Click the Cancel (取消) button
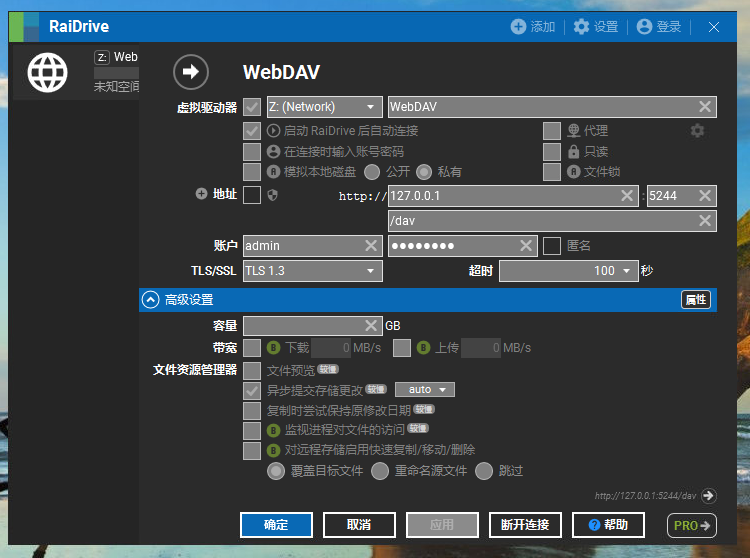750x558 pixels. [x=359, y=525]
